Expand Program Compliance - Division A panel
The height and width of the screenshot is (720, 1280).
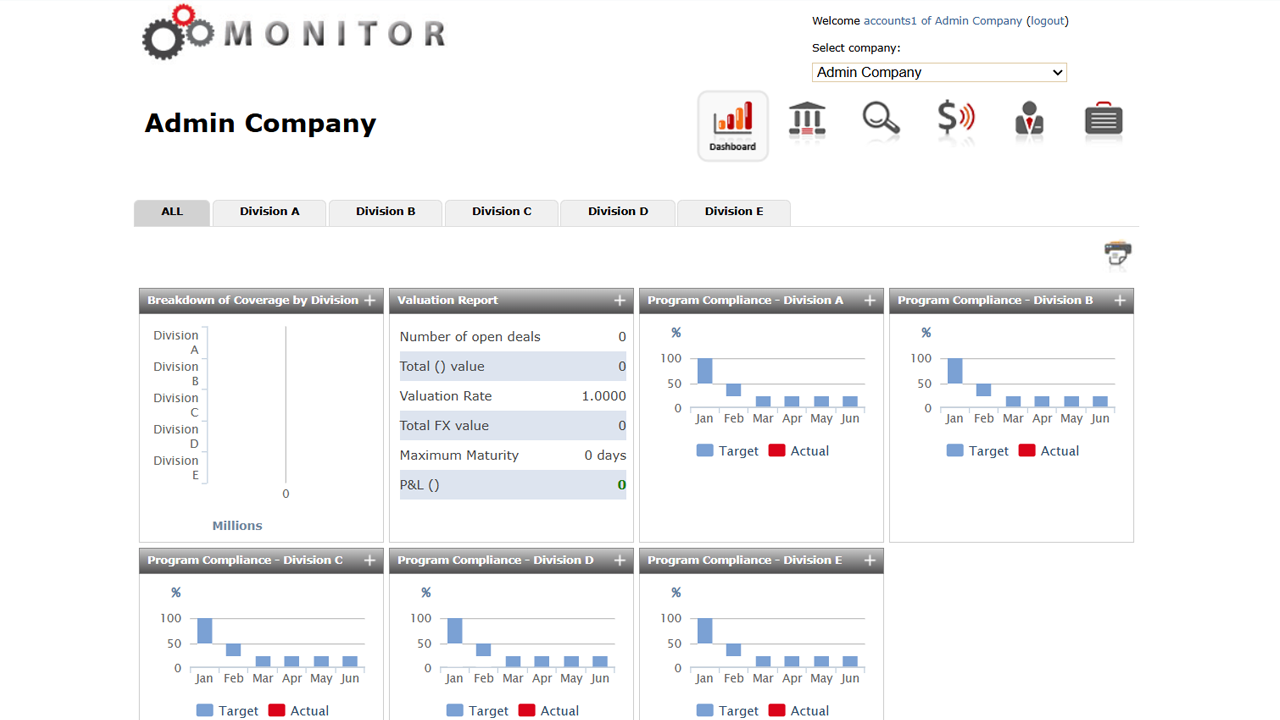click(870, 301)
